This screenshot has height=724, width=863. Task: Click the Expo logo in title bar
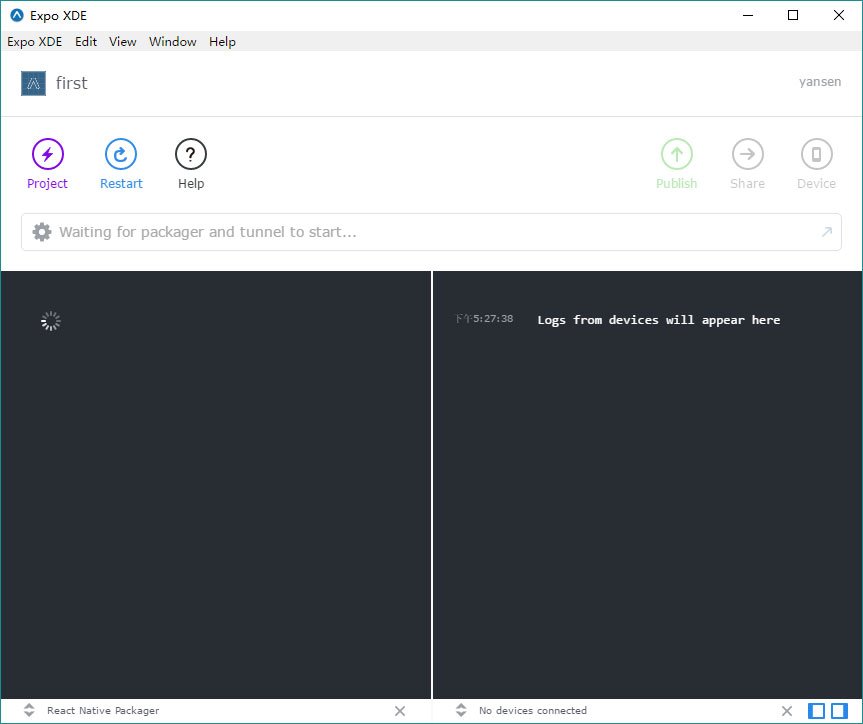[x=17, y=15]
